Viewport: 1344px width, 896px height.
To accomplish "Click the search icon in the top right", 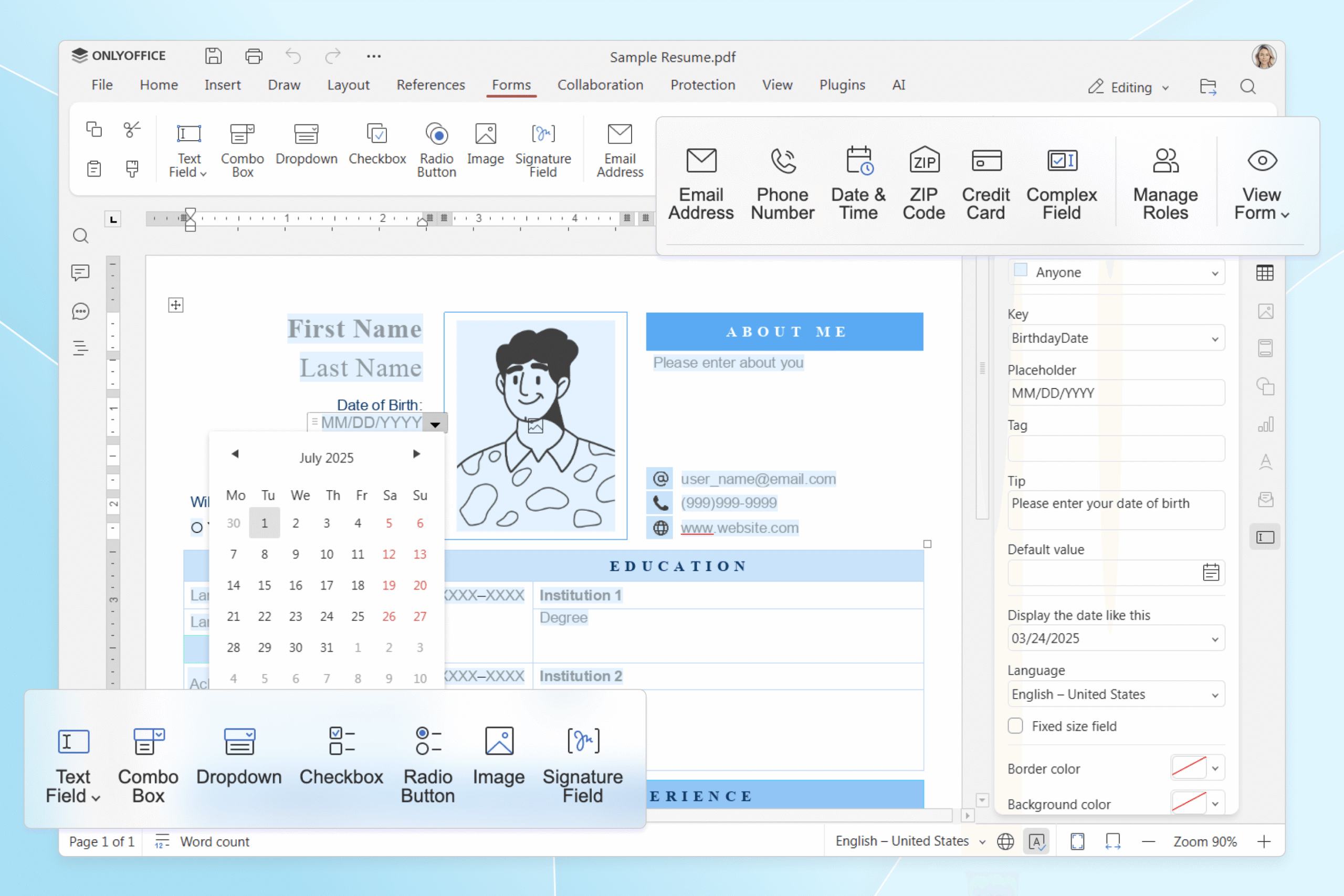I will pos(1248,87).
